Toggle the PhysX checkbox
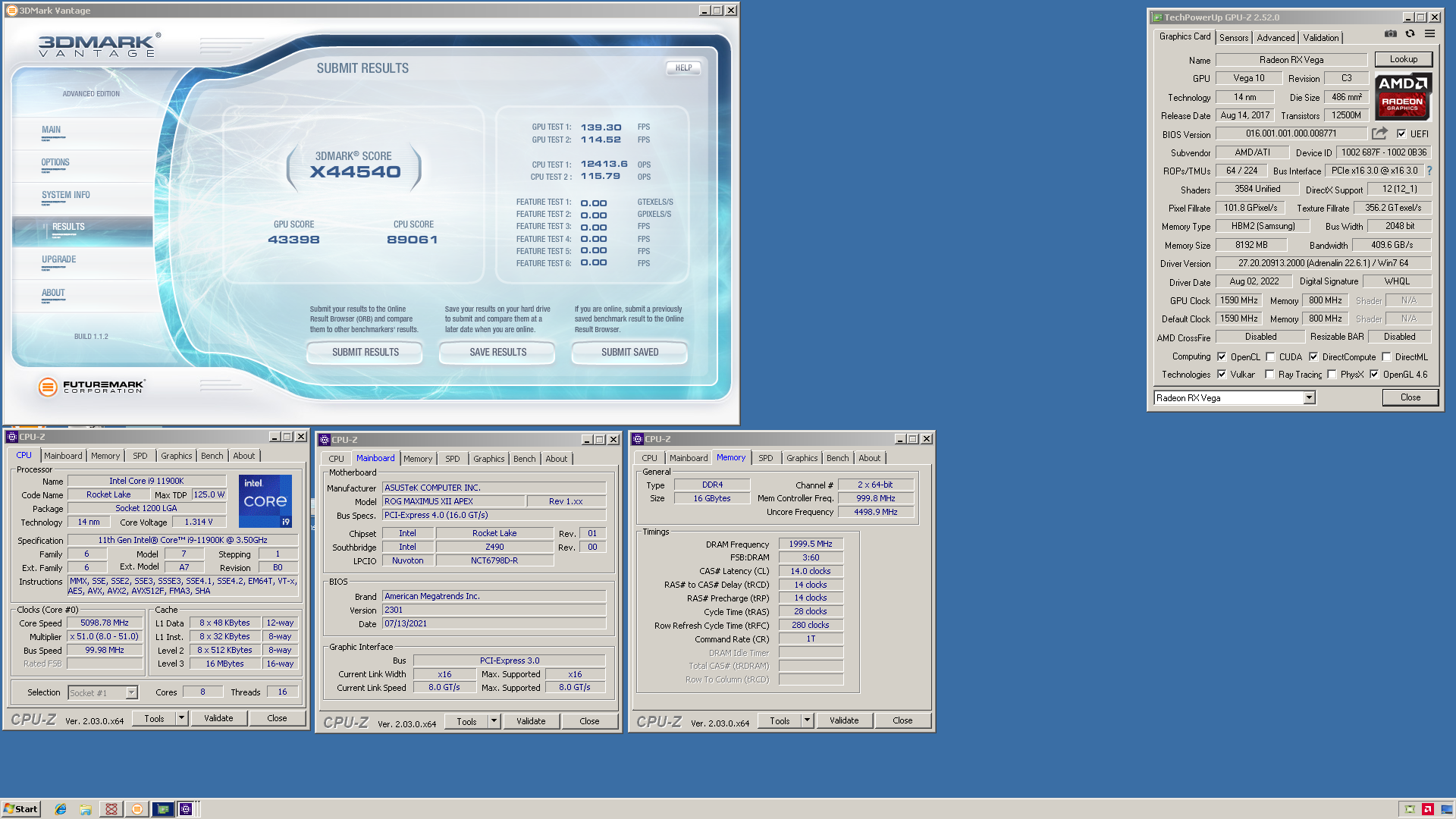The image size is (1456, 819). 1332,375
